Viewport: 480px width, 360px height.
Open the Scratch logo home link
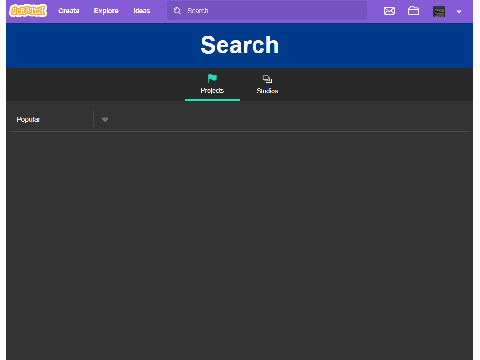(28, 11)
